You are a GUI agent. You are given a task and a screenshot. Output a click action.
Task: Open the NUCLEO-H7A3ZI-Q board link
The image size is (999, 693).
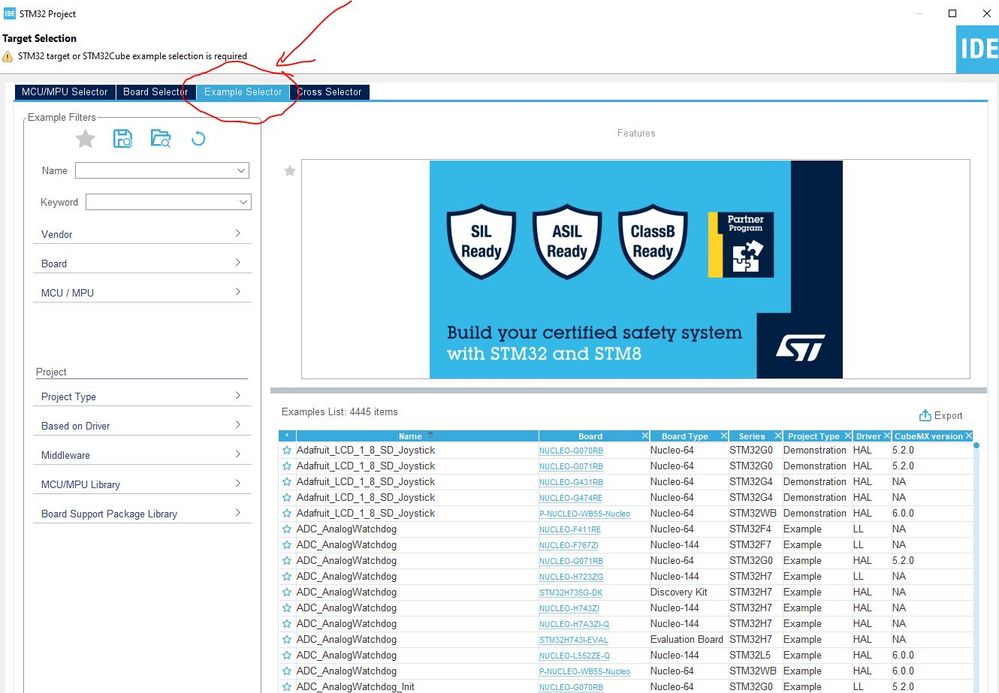click(x=574, y=624)
